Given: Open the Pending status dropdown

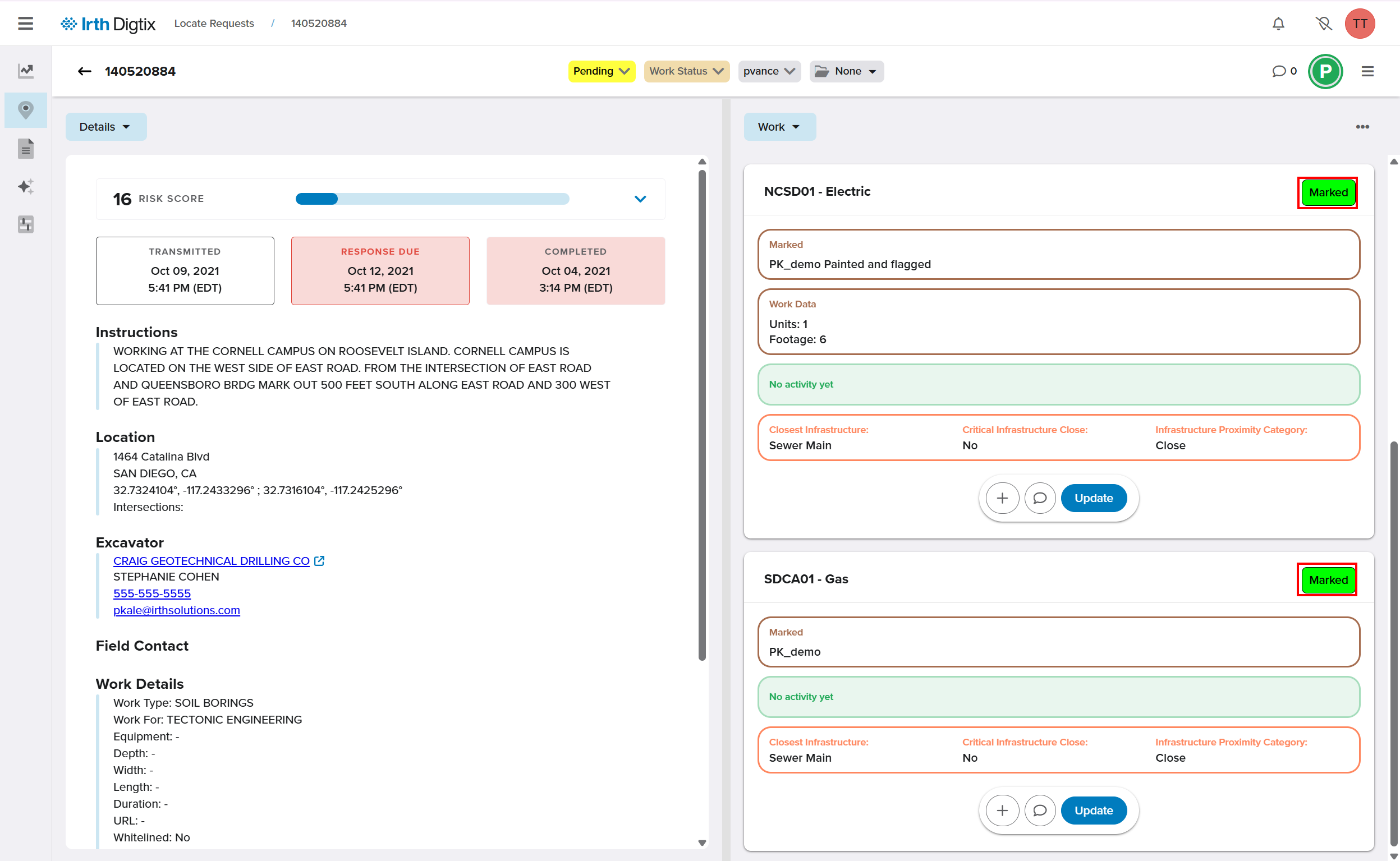Looking at the screenshot, I should (601, 71).
